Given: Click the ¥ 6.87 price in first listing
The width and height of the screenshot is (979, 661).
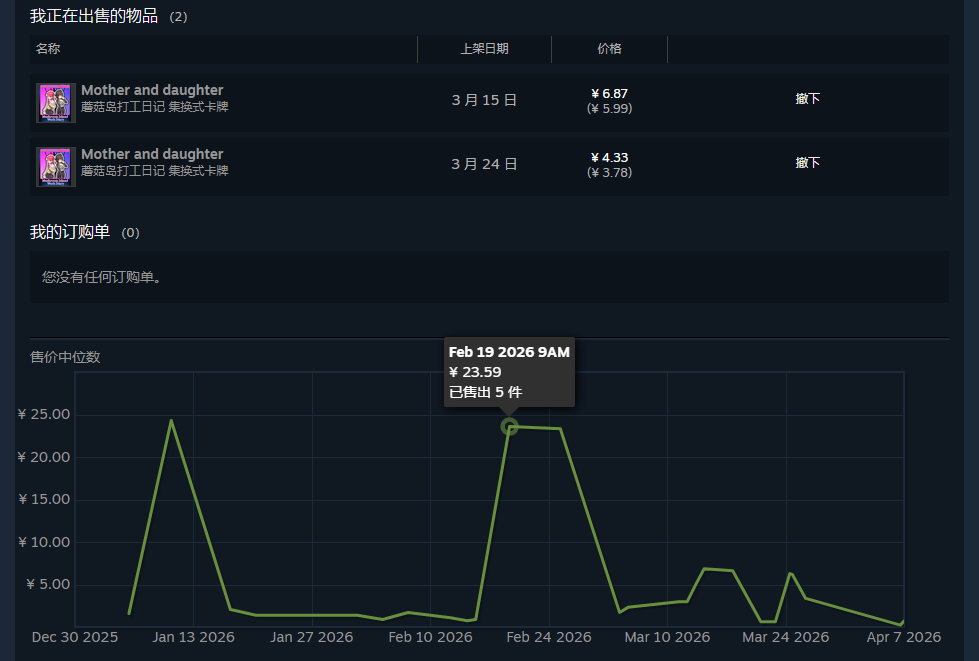Looking at the screenshot, I should click(x=609, y=94).
